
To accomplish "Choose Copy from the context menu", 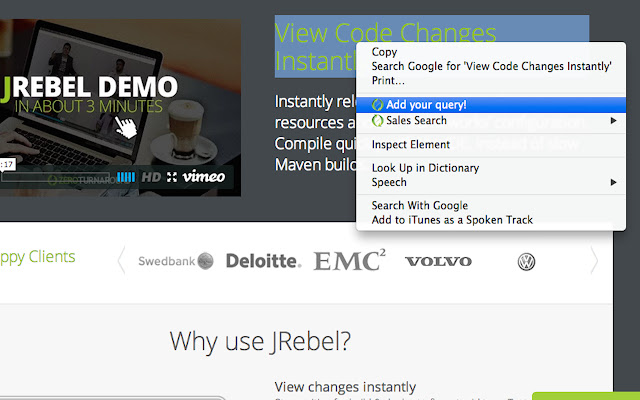I will 384,52.
